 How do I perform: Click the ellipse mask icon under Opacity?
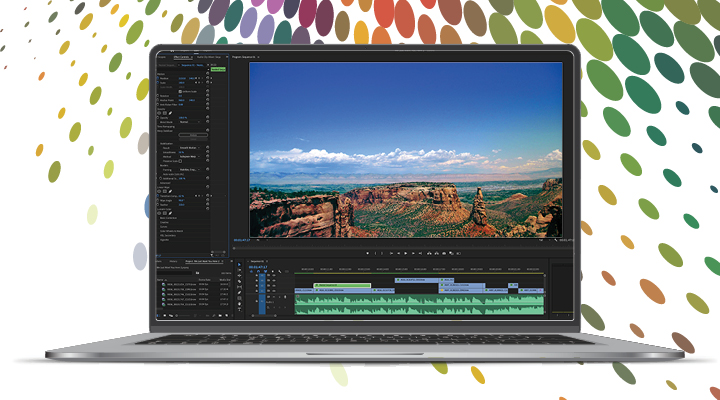pos(160,113)
